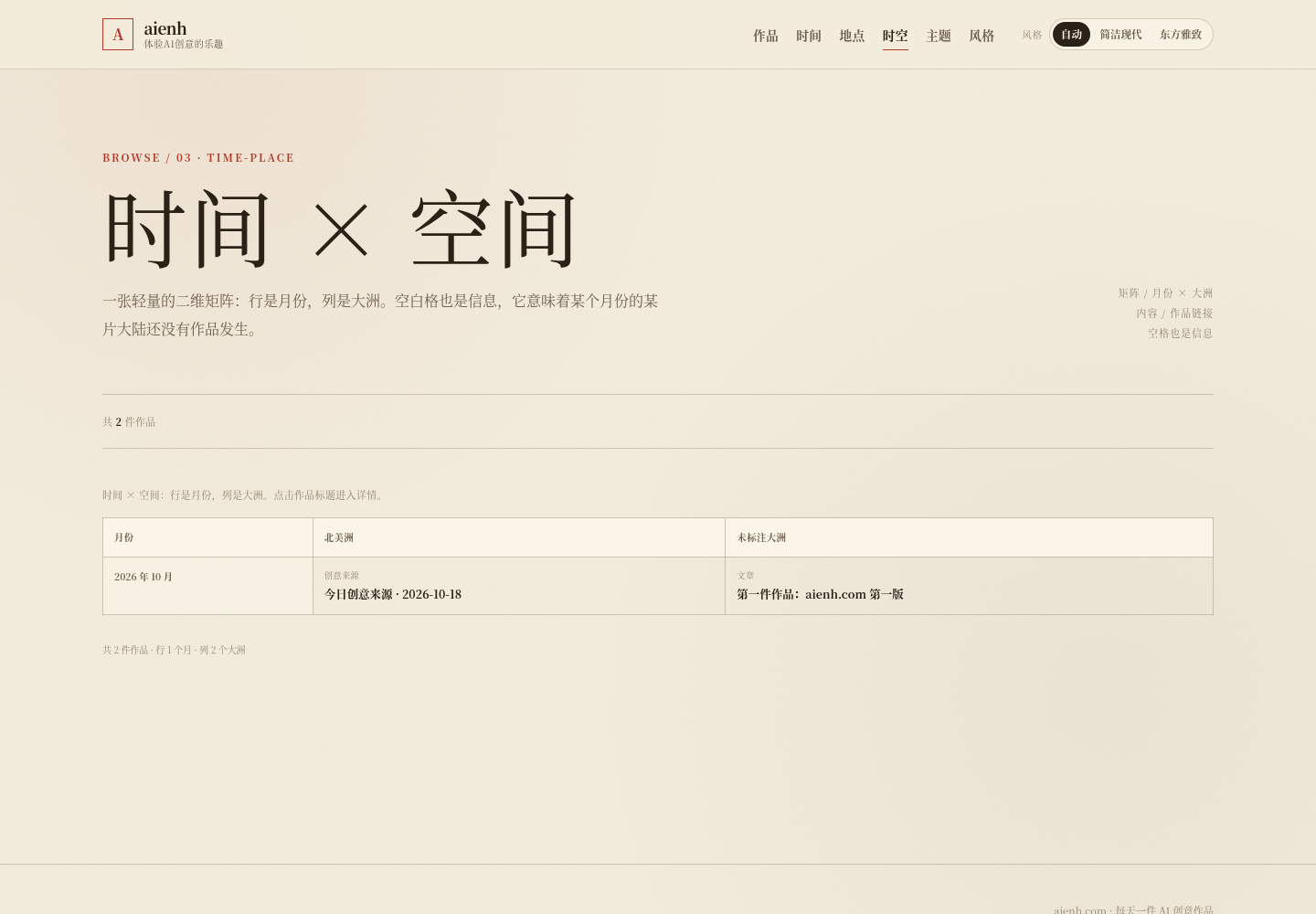Screen dimensions: 1316x914
Task: Click the 共 2 件作品 count text
Action: (129, 422)
